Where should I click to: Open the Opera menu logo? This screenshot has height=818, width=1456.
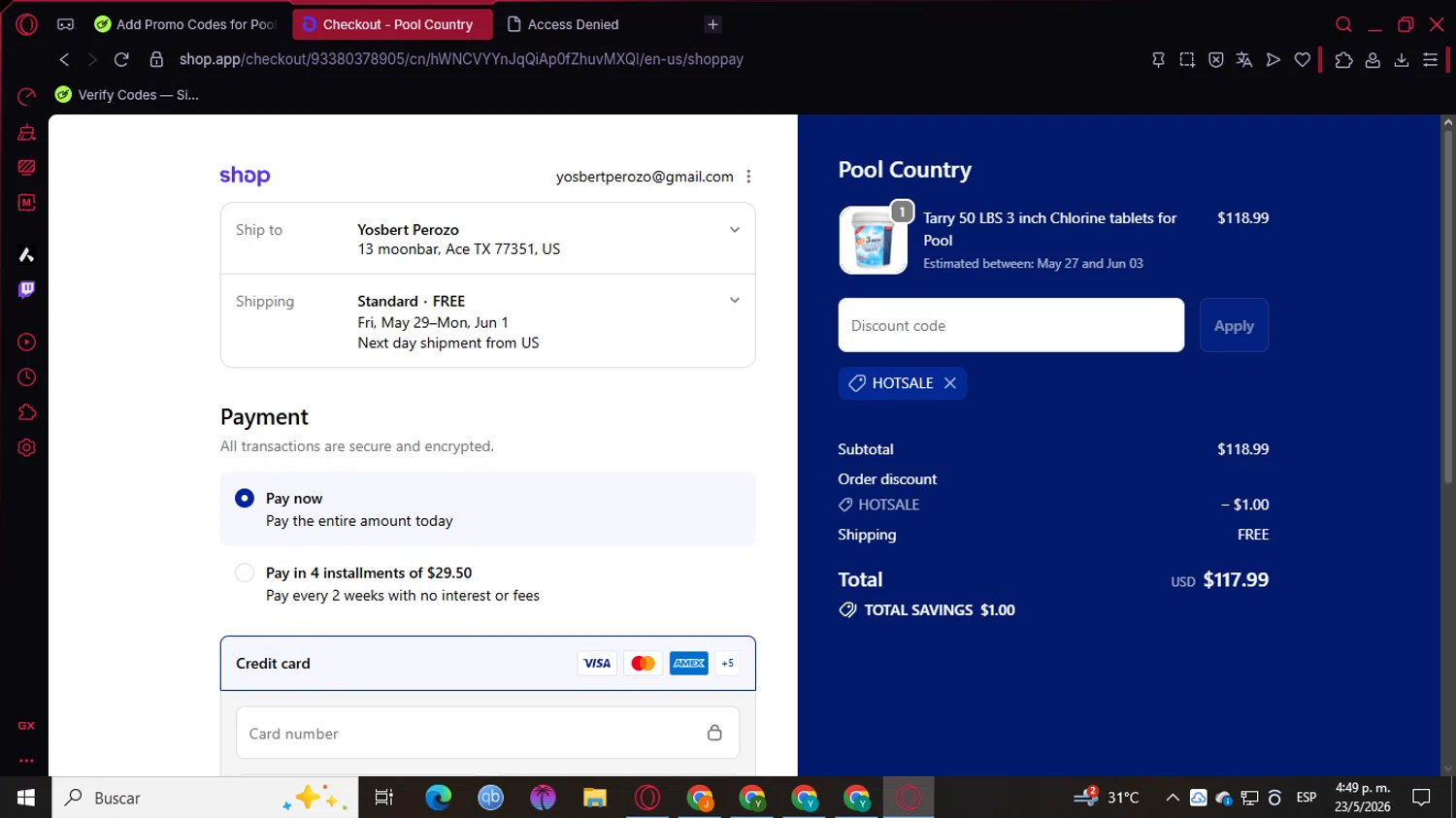point(26,24)
